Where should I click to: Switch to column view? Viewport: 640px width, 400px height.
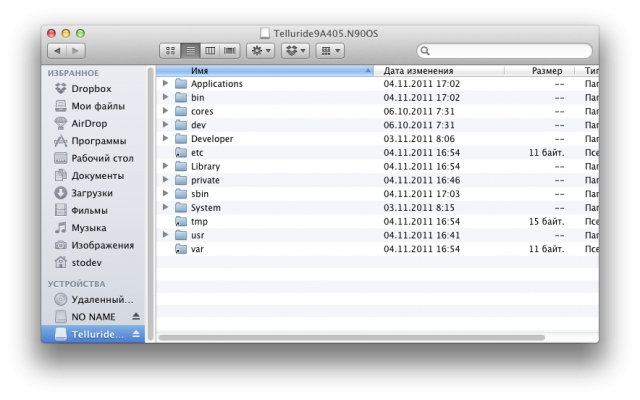click(x=210, y=51)
